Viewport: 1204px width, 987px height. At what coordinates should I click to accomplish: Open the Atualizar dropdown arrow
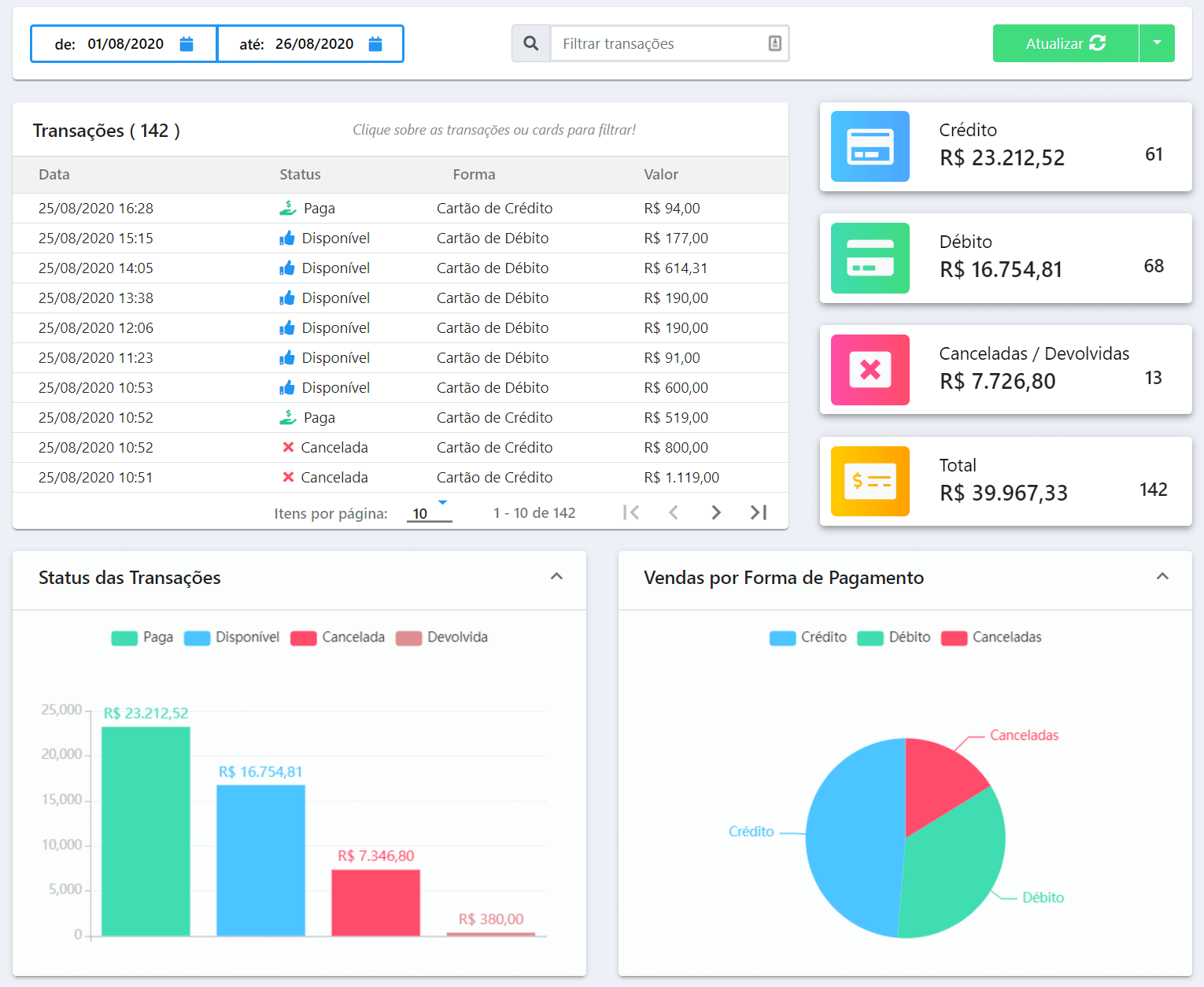tap(1157, 43)
